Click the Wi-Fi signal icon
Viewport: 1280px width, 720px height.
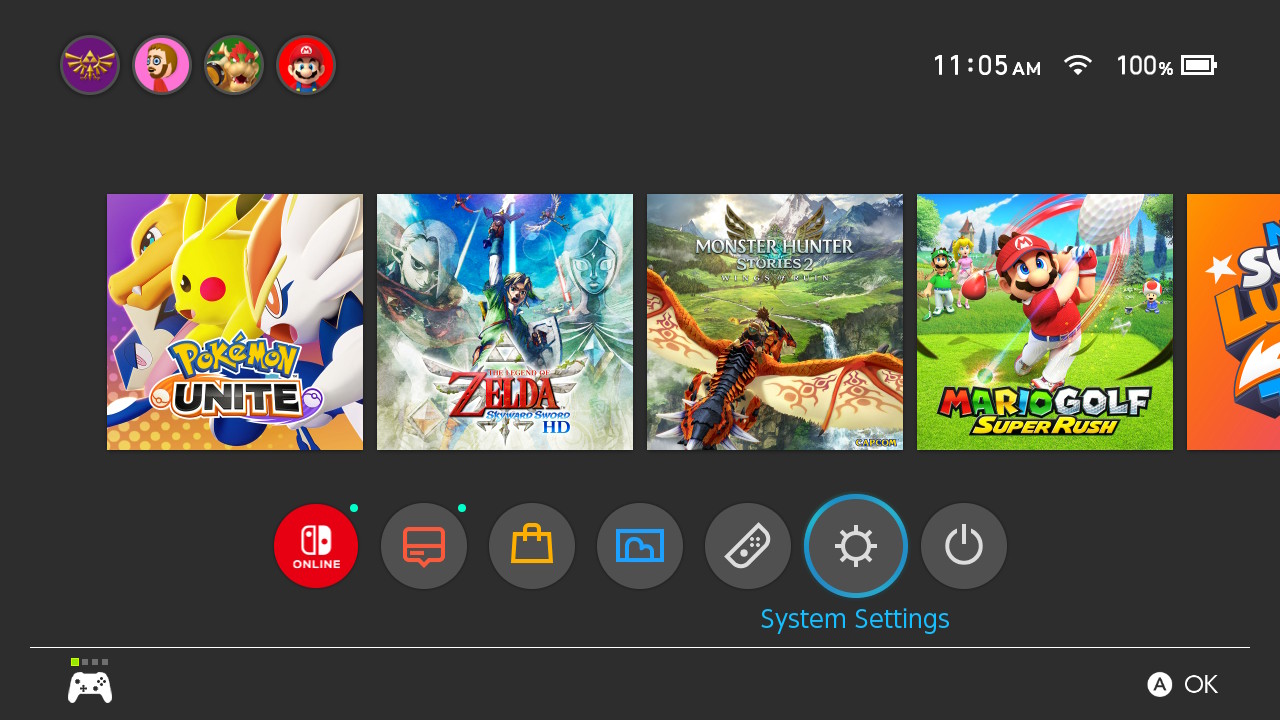click(1078, 66)
